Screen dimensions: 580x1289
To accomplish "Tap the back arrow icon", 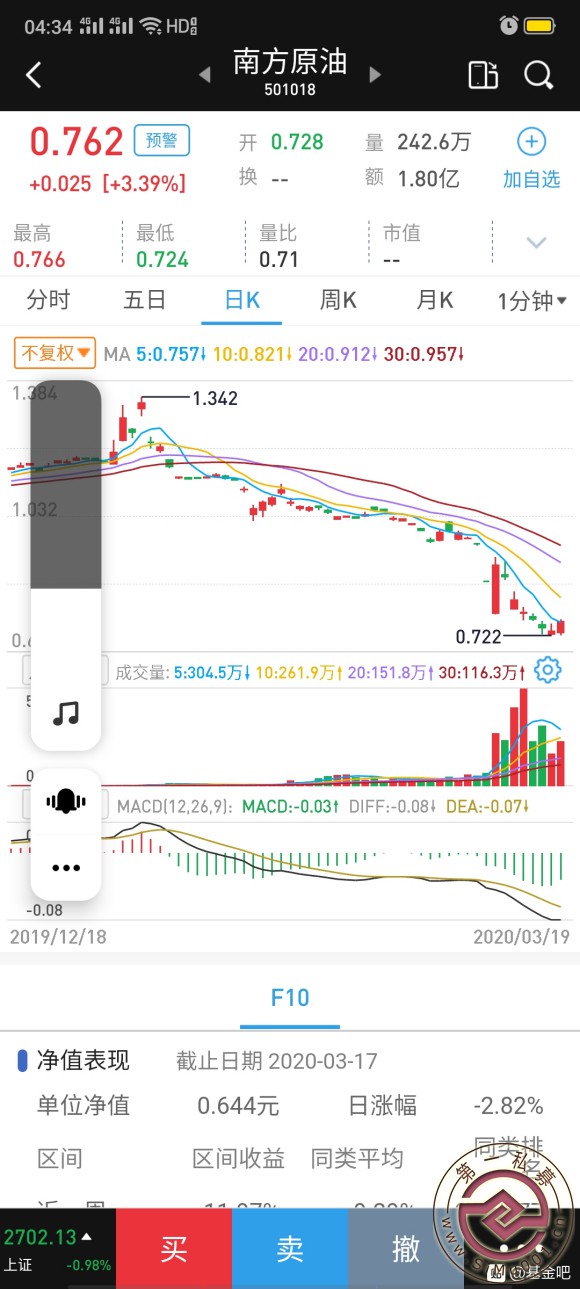I will pyautogui.click(x=34, y=75).
